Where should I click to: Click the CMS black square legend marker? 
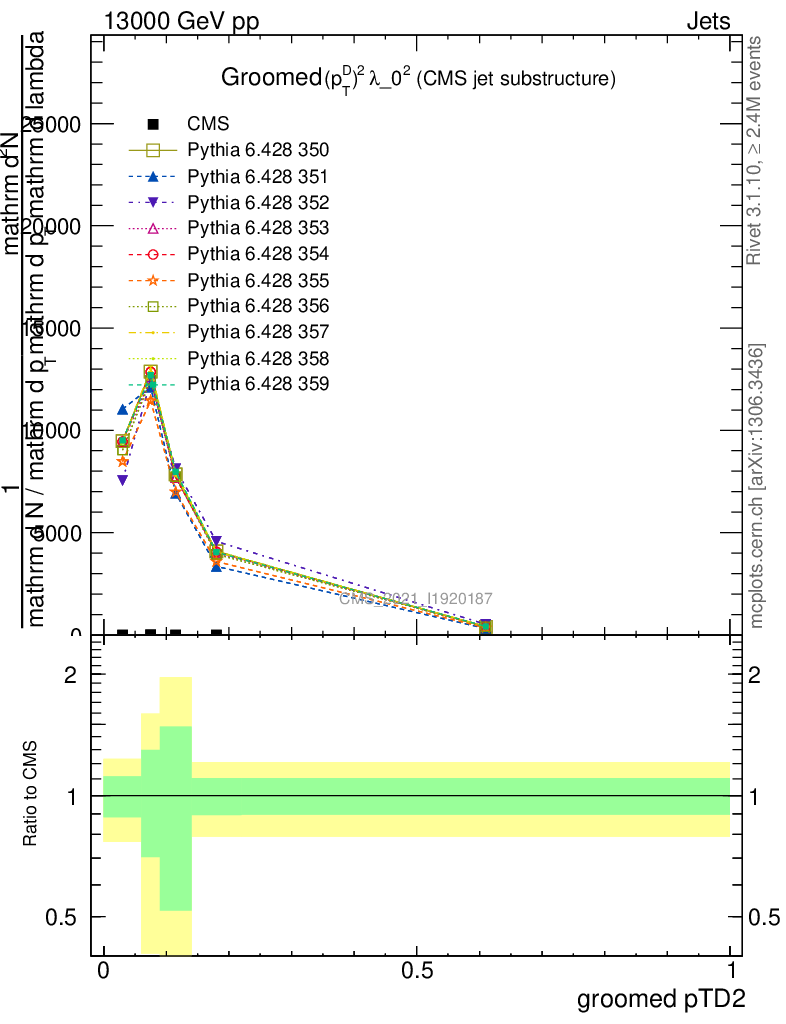[x=153, y=125]
